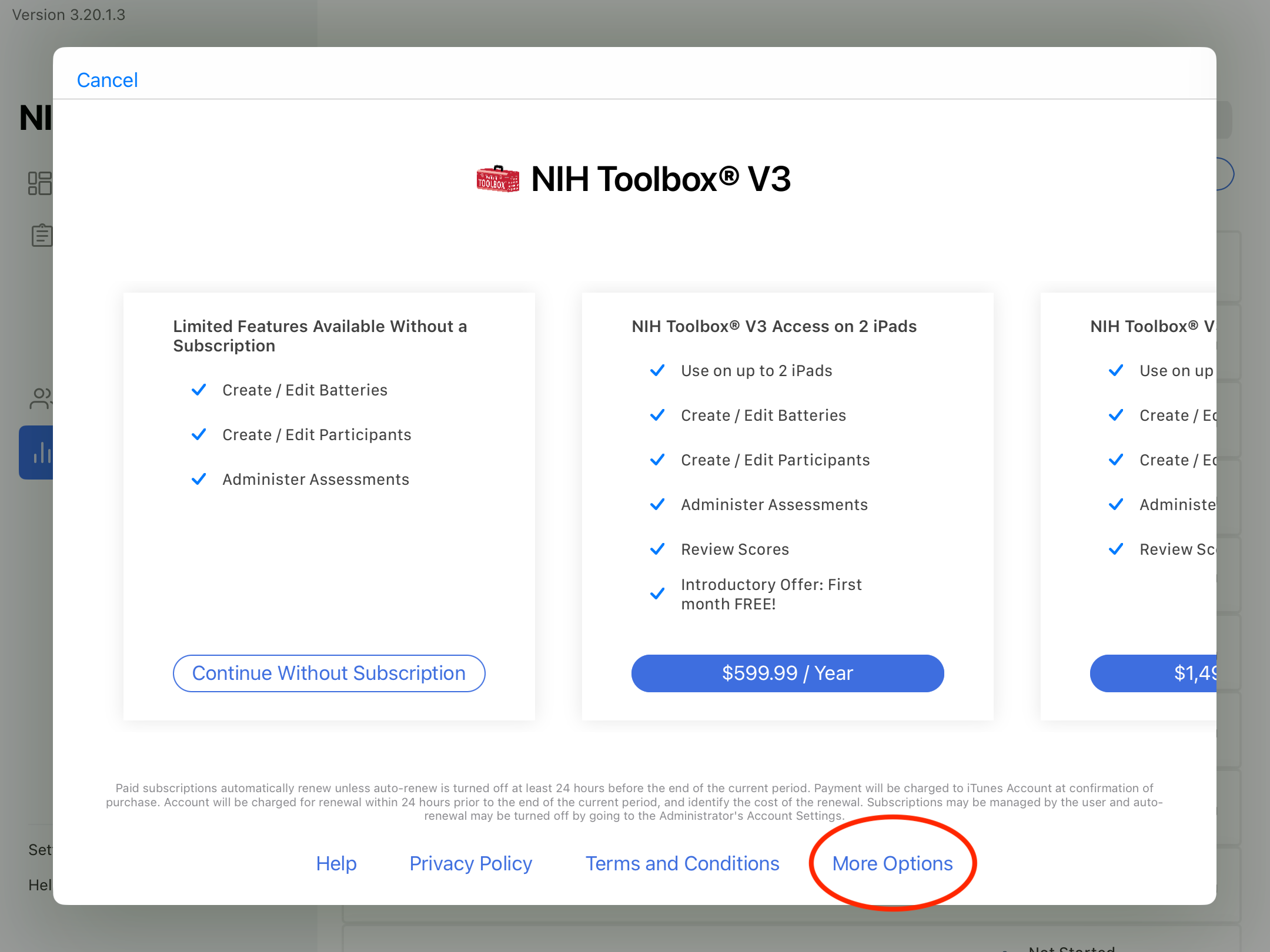Open Terms and Conditions
This screenshot has width=1270, height=952.
click(682, 863)
